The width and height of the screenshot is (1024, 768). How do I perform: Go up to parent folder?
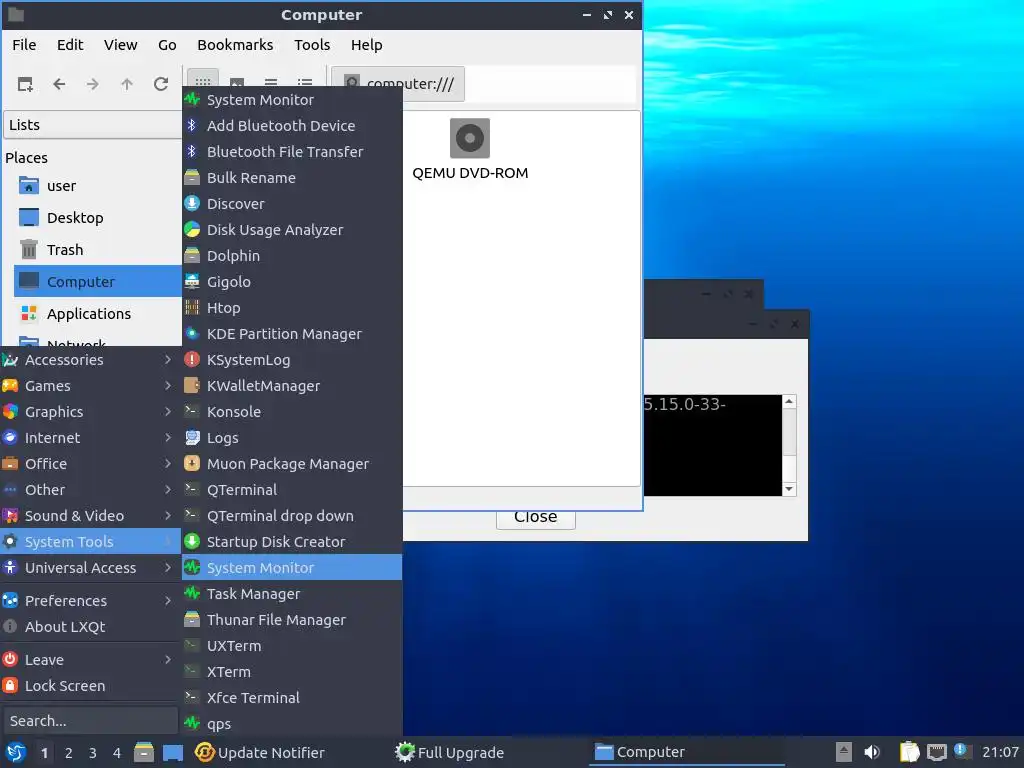(x=127, y=84)
